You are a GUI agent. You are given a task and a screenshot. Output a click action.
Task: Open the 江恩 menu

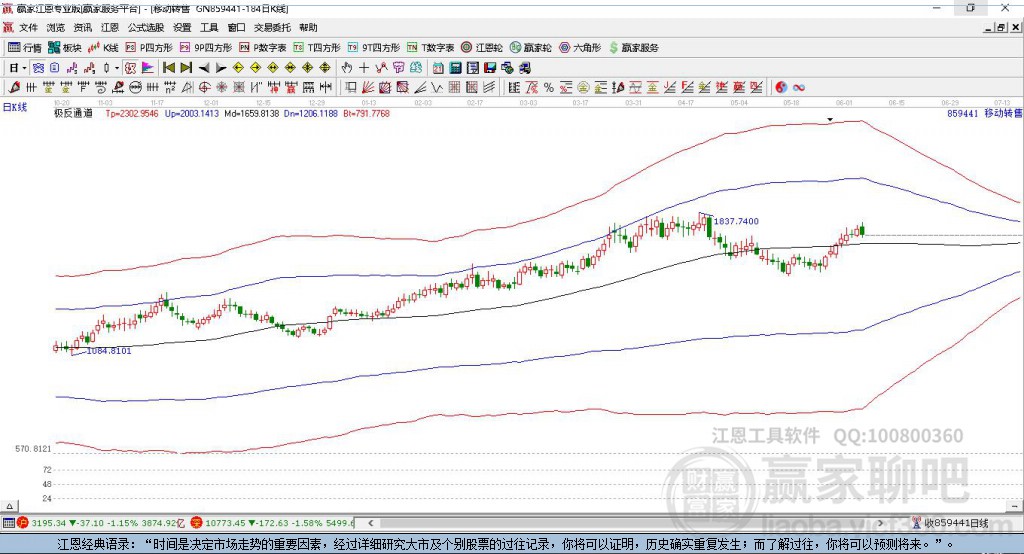click(110, 27)
